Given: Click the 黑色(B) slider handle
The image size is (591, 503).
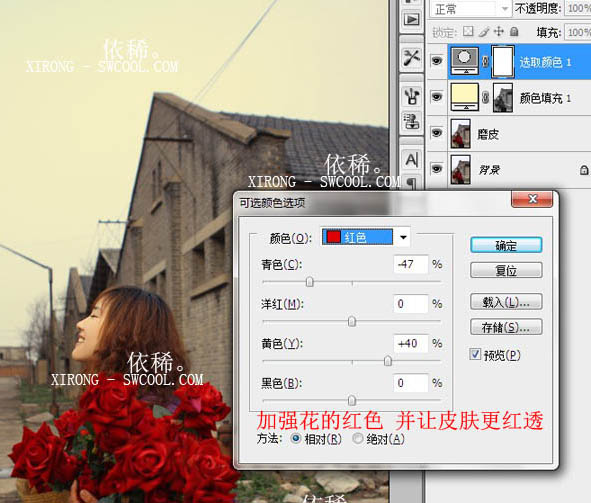Looking at the screenshot, I should 352,401.
